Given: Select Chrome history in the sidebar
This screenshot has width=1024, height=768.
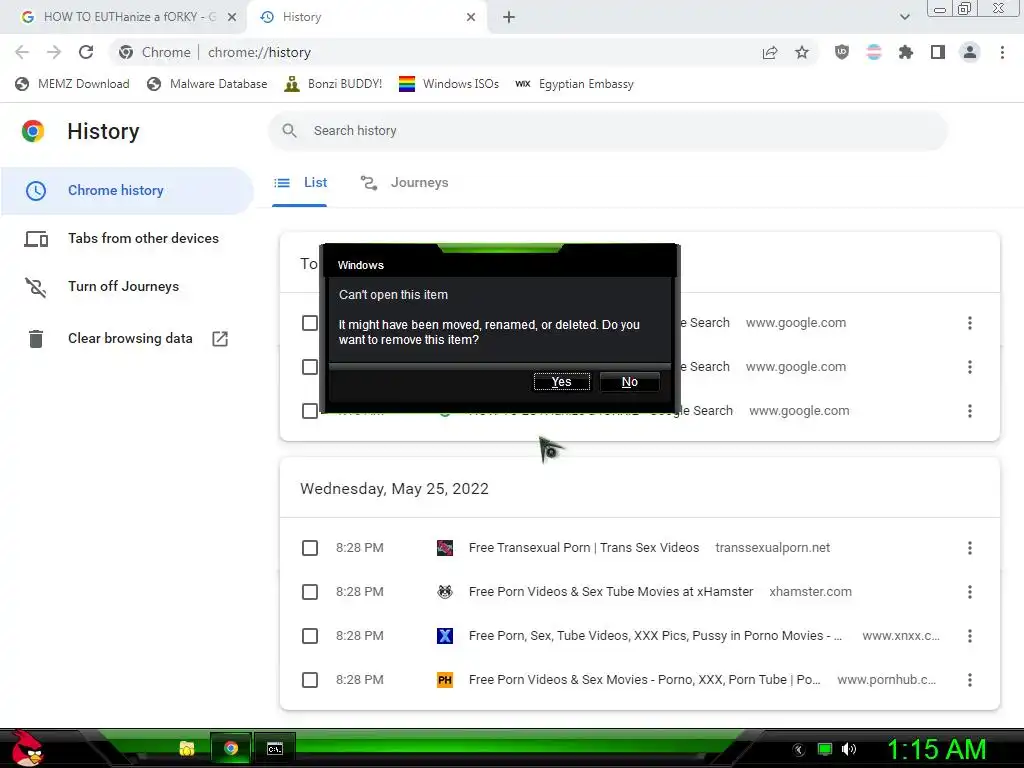Looking at the screenshot, I should click(127, 191).
